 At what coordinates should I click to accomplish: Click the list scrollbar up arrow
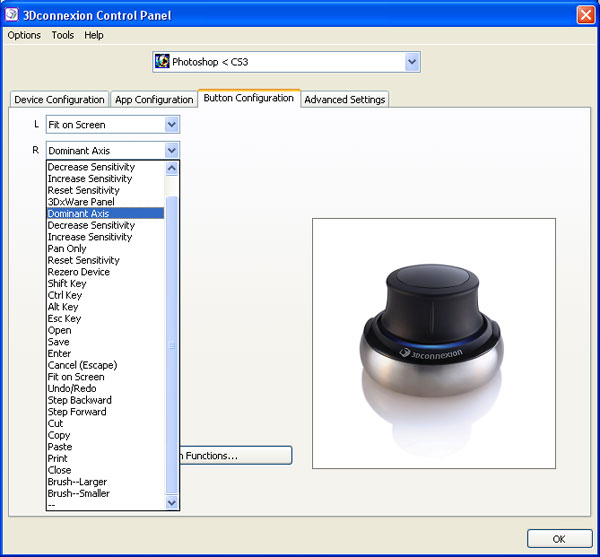click(x=172, y=168)
